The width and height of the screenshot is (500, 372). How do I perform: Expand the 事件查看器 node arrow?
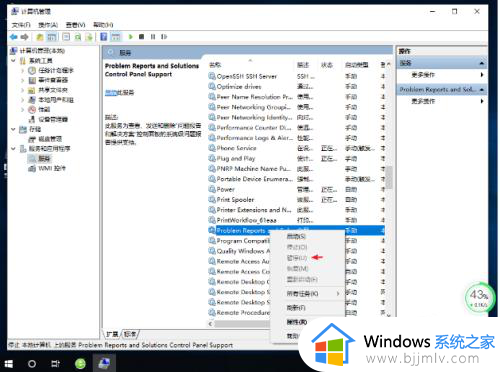click(x=23, y=80)
